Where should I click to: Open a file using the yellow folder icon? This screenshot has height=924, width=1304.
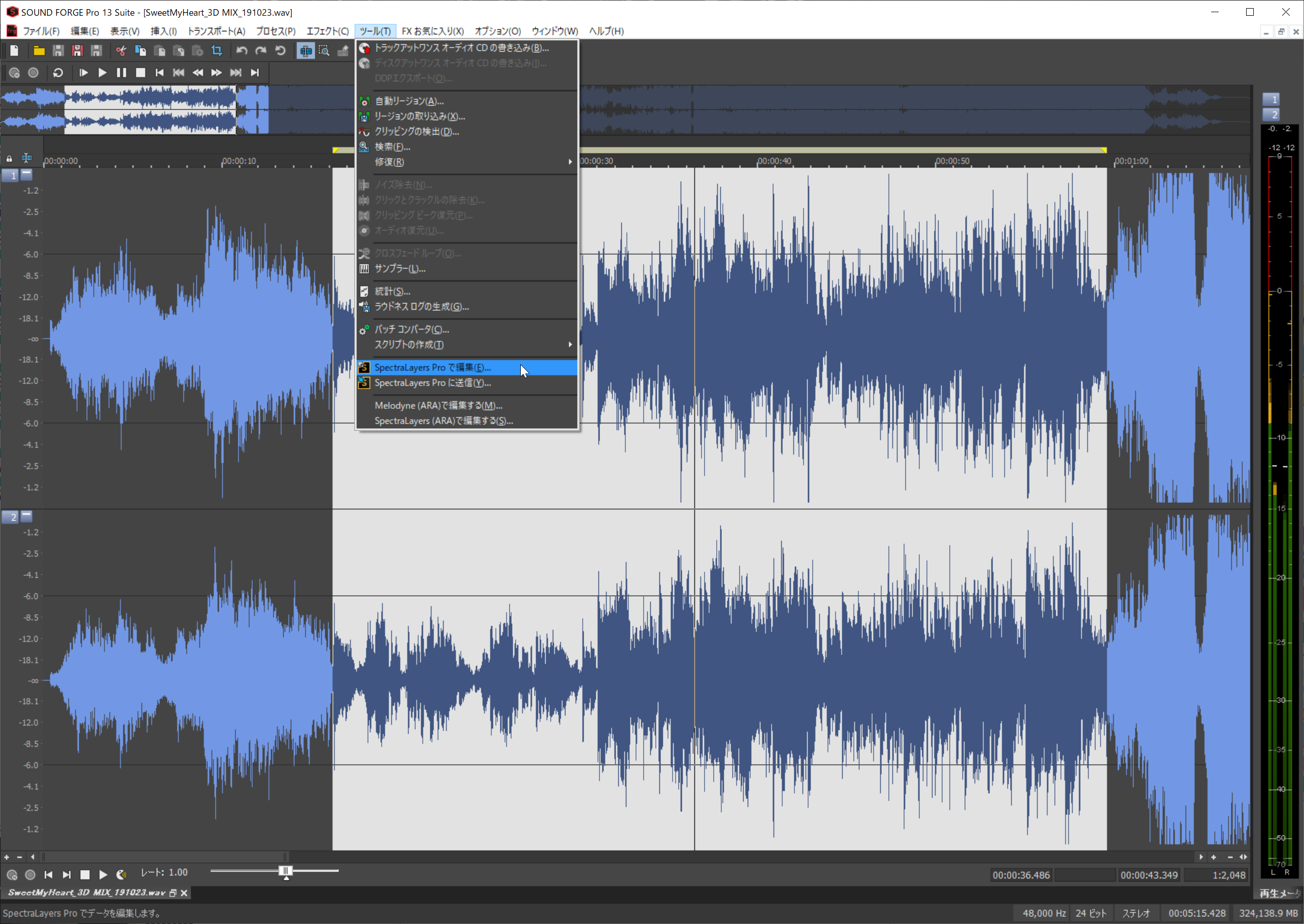pos(39,51)
